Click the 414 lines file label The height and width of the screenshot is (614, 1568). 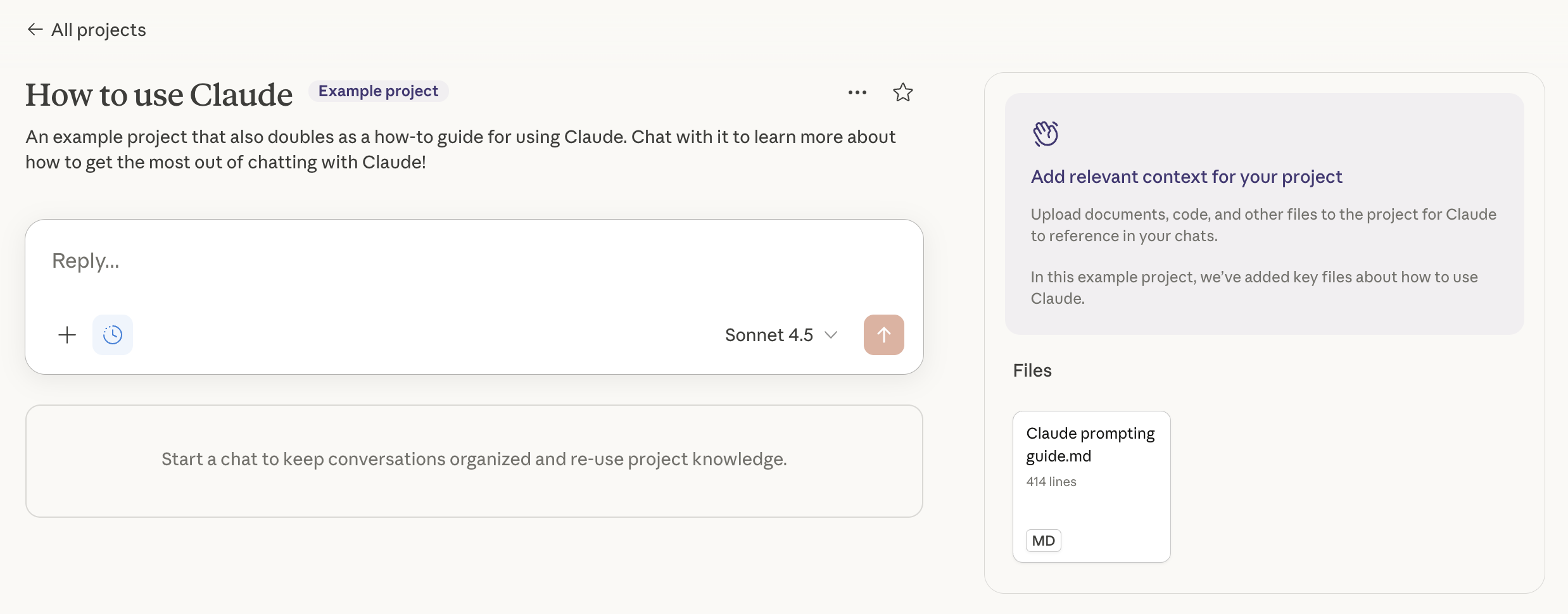[1051, 482]
